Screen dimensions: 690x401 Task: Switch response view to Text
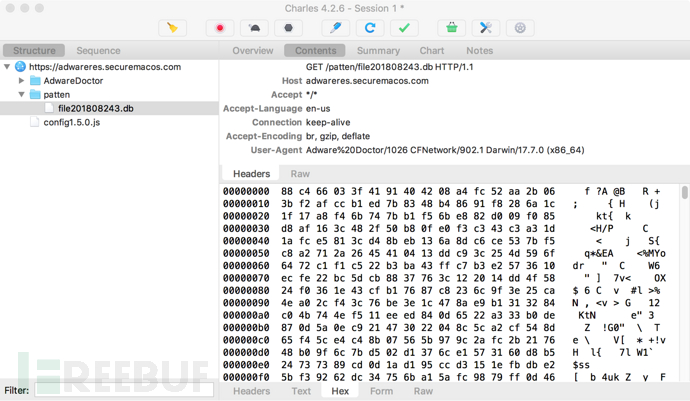[x=301, y=391]
